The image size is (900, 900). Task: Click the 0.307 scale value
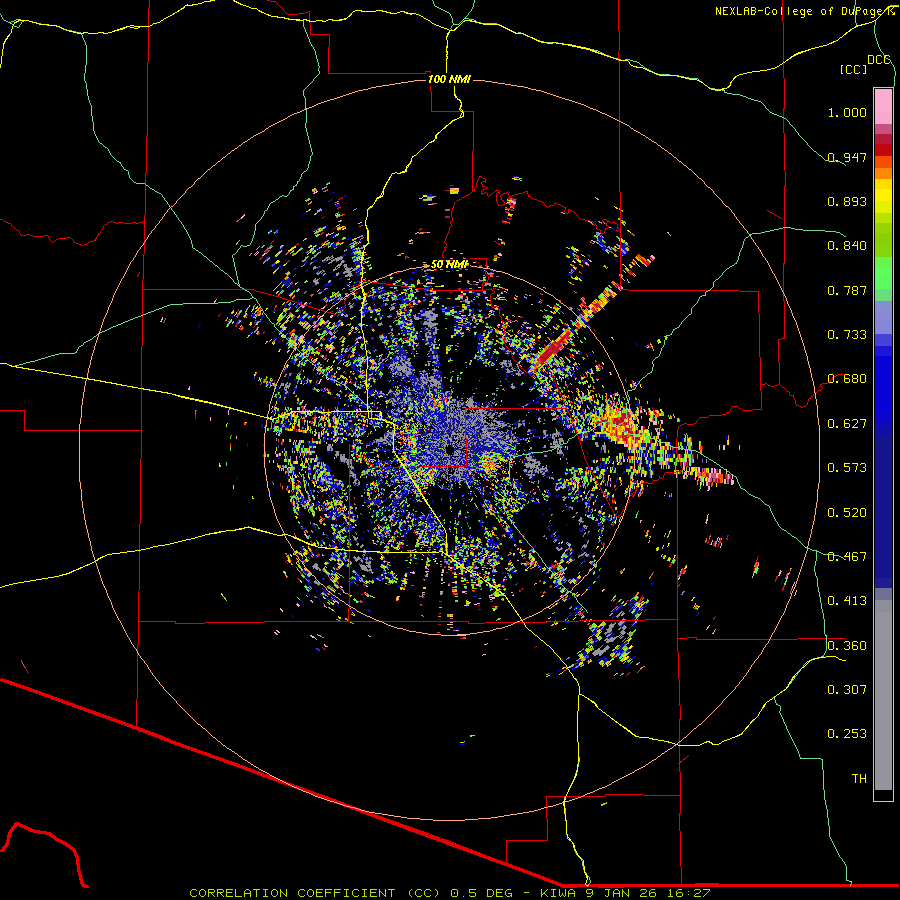click(847, 690)
